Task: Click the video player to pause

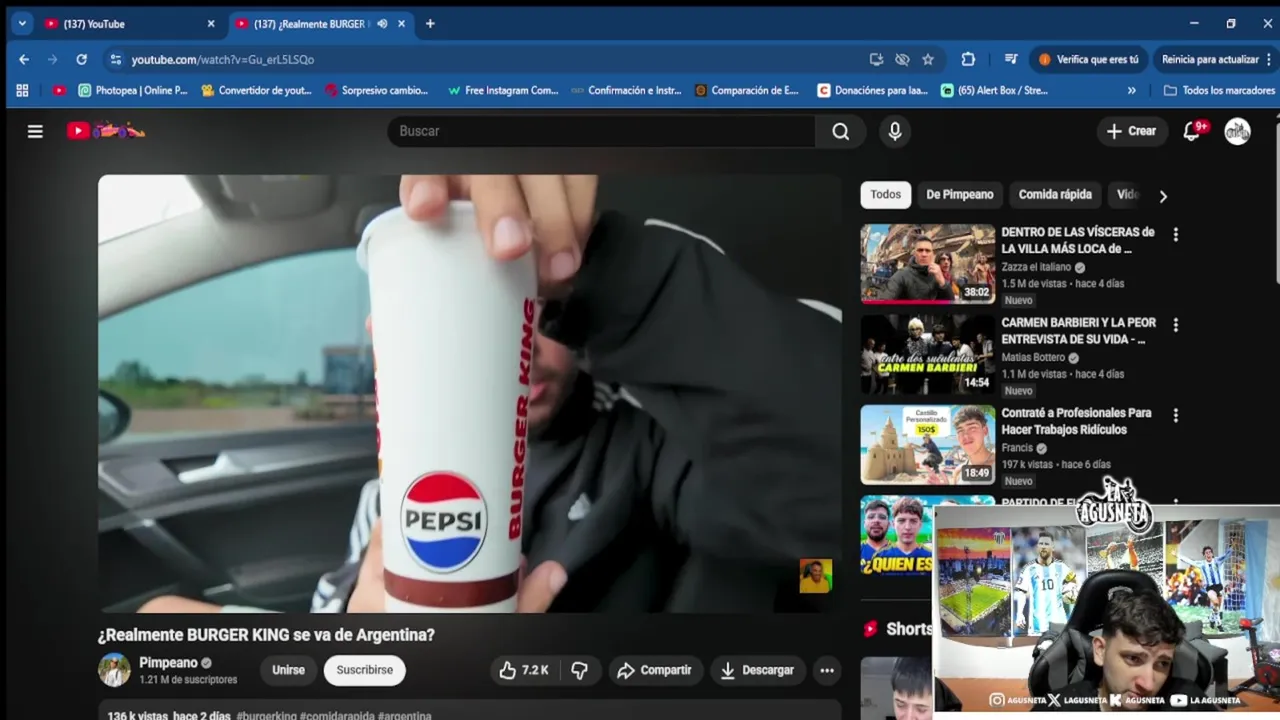Action: [469, 394]
